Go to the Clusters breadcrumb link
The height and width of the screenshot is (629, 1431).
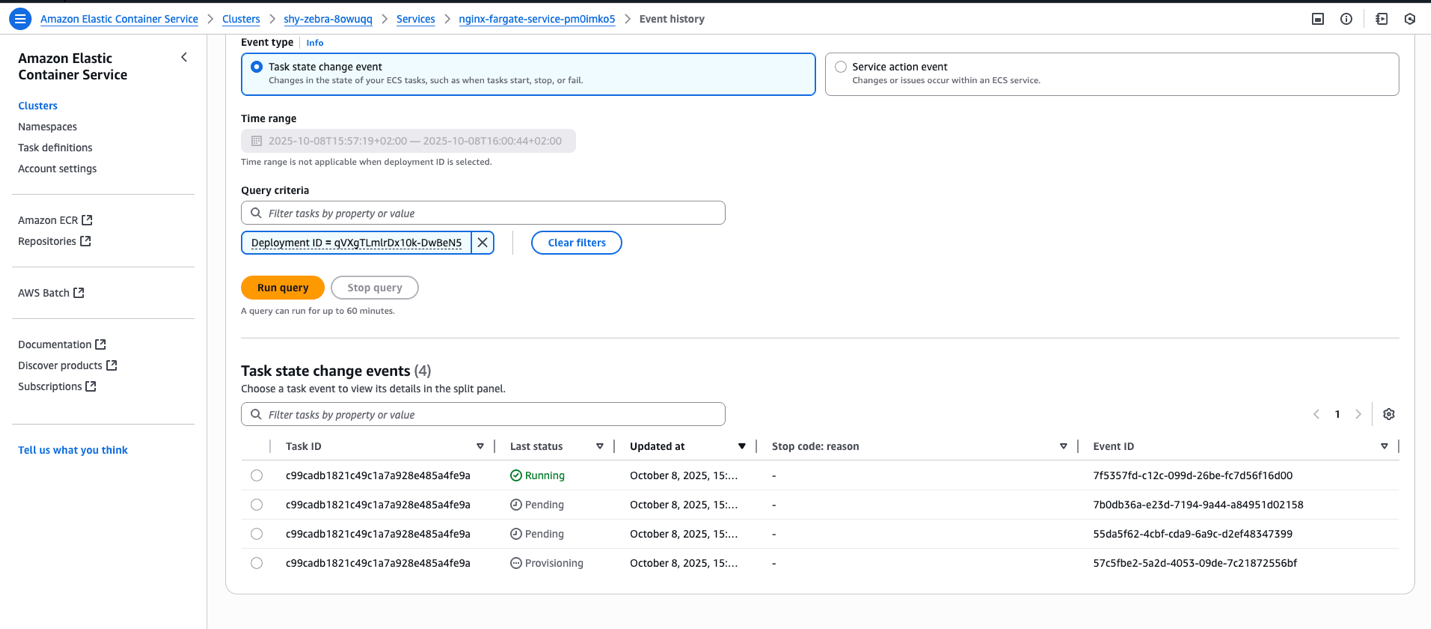(x=240, y=18)
